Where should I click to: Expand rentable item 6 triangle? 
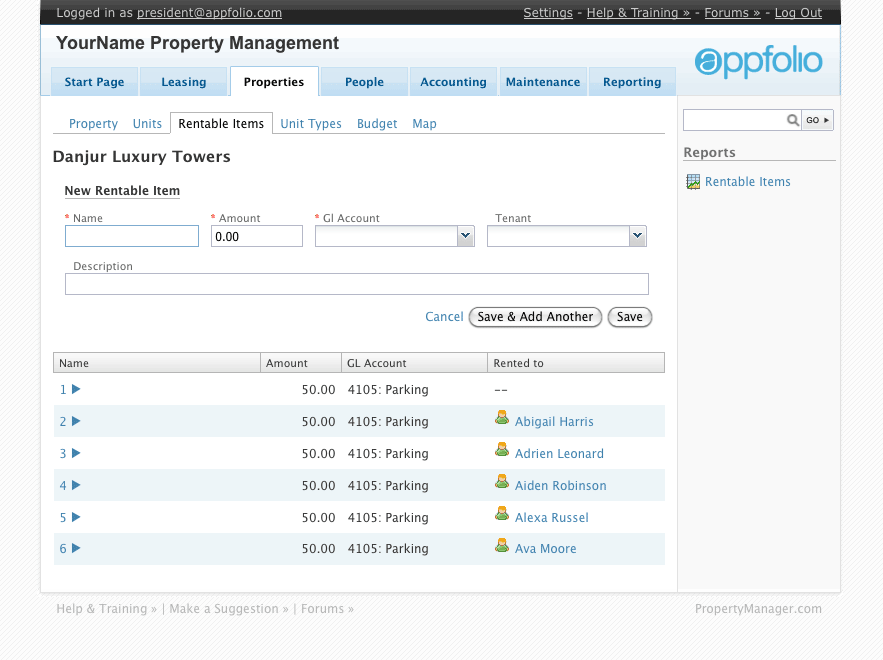tap(76, 548)
